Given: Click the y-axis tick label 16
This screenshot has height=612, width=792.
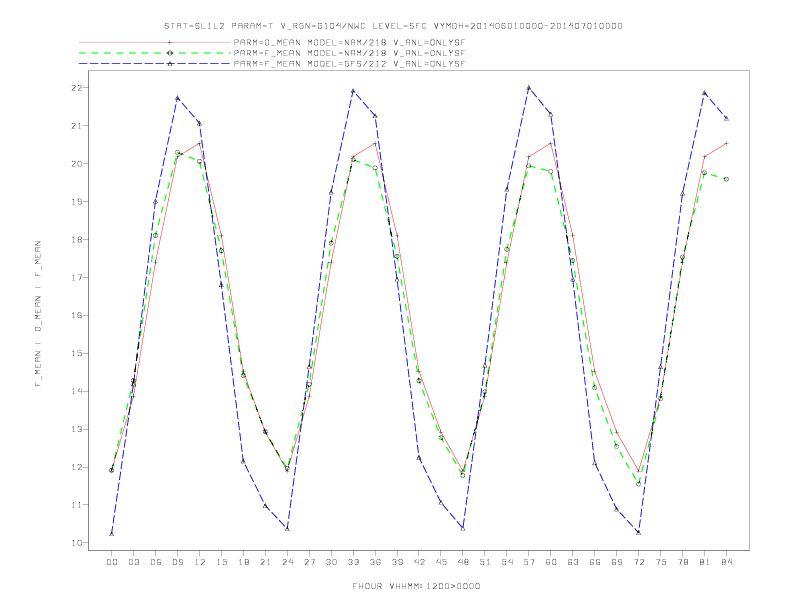Looking at the screenshot, I should [x=77, y=316].
